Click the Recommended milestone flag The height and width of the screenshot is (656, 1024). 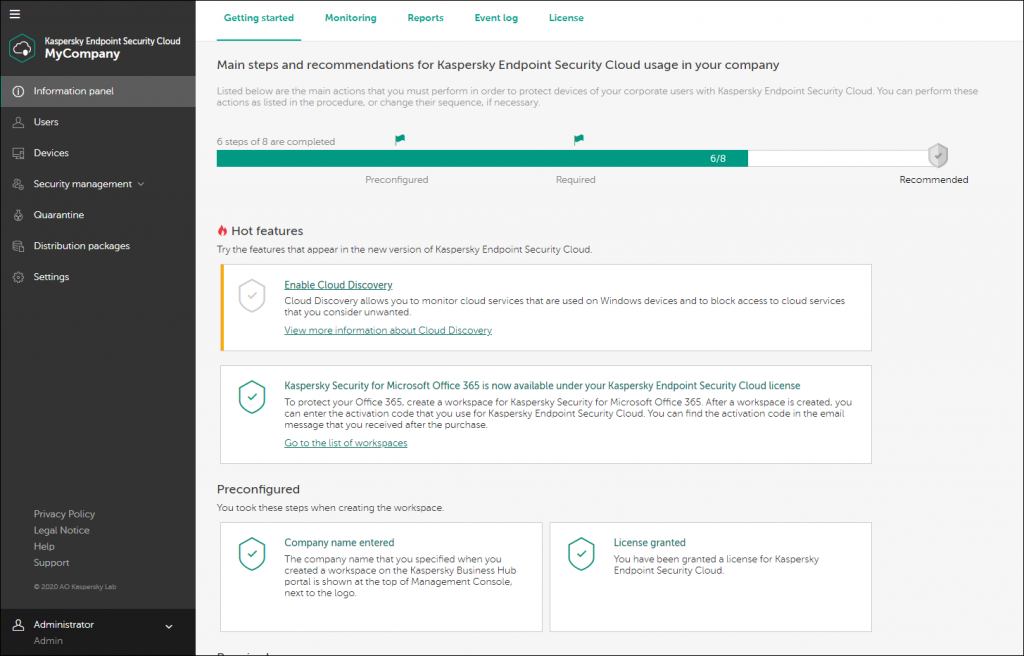click(937, 155)
